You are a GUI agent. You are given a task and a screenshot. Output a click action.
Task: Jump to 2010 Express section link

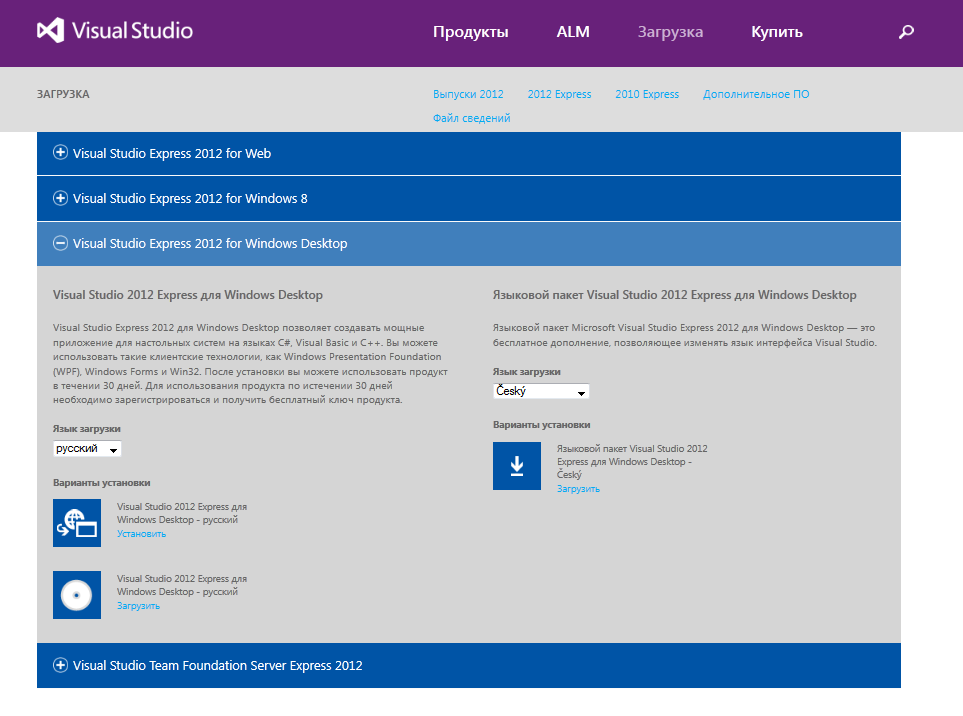[x=647, y=94]
